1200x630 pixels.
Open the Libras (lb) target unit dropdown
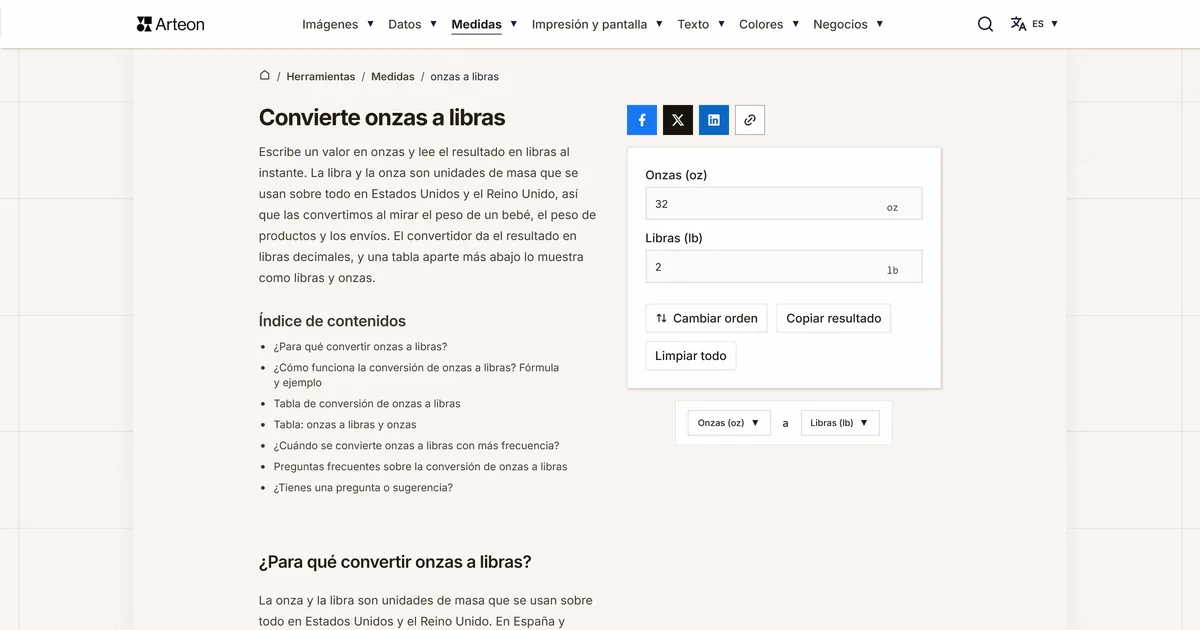(x=840, y=423)
